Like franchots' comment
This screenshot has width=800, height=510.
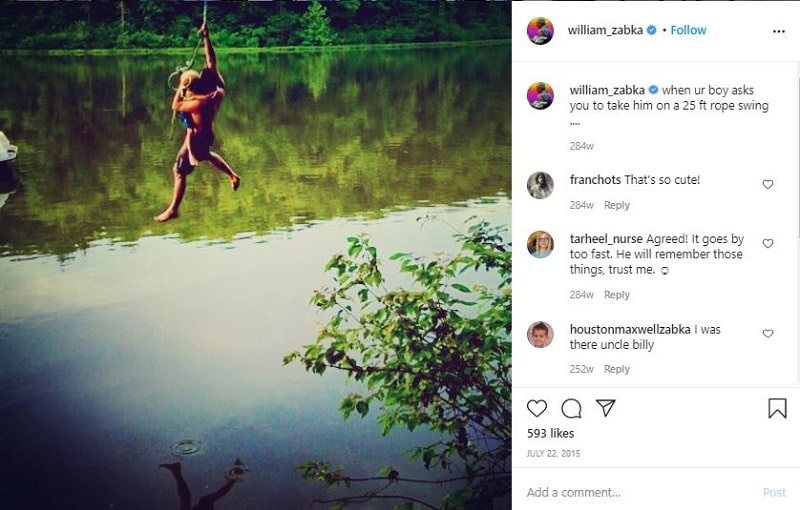(x=768, y=184)
